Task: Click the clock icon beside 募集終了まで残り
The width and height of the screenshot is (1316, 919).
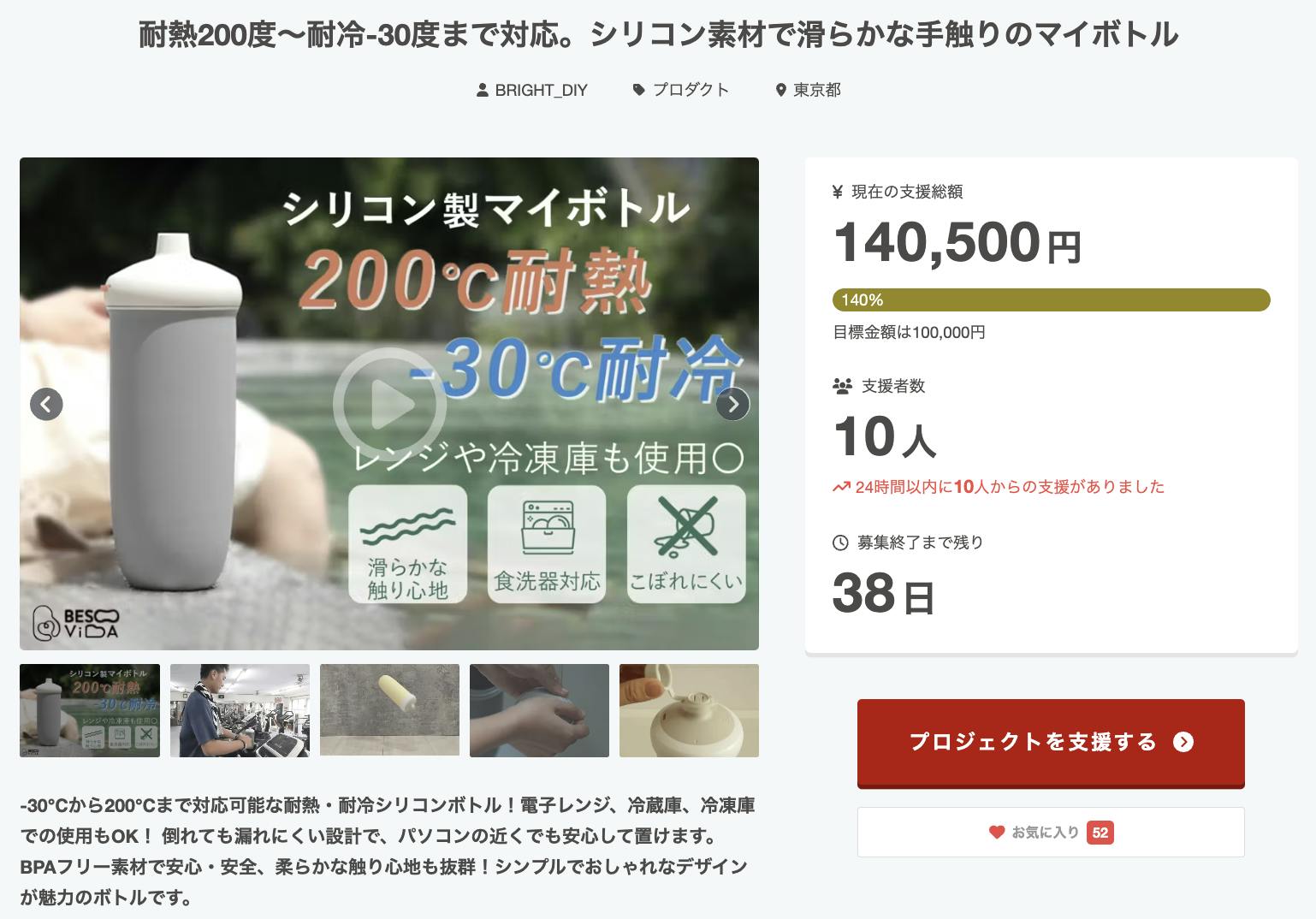Action: [x=840, y=543]
